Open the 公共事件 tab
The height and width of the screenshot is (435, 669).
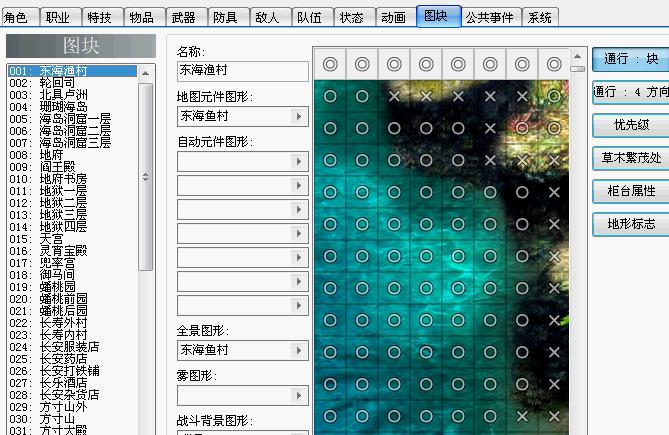(492, 17)
